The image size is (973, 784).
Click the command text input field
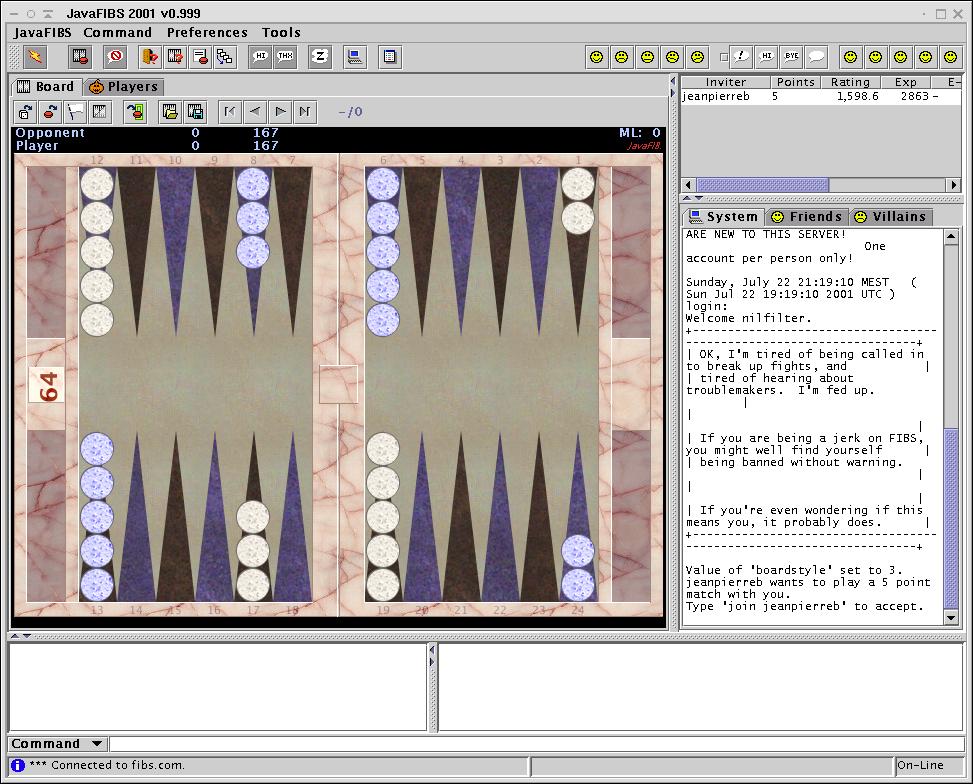pos(535,744)
